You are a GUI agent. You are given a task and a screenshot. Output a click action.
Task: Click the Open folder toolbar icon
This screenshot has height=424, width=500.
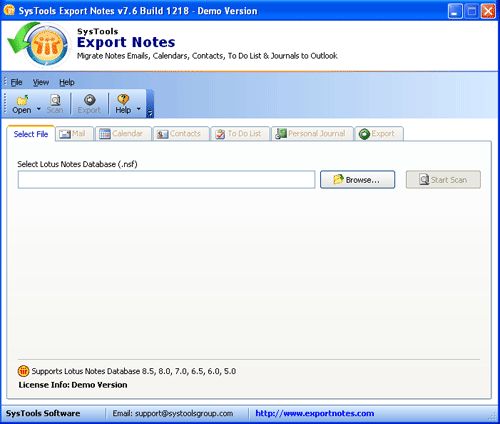(22, 100)
